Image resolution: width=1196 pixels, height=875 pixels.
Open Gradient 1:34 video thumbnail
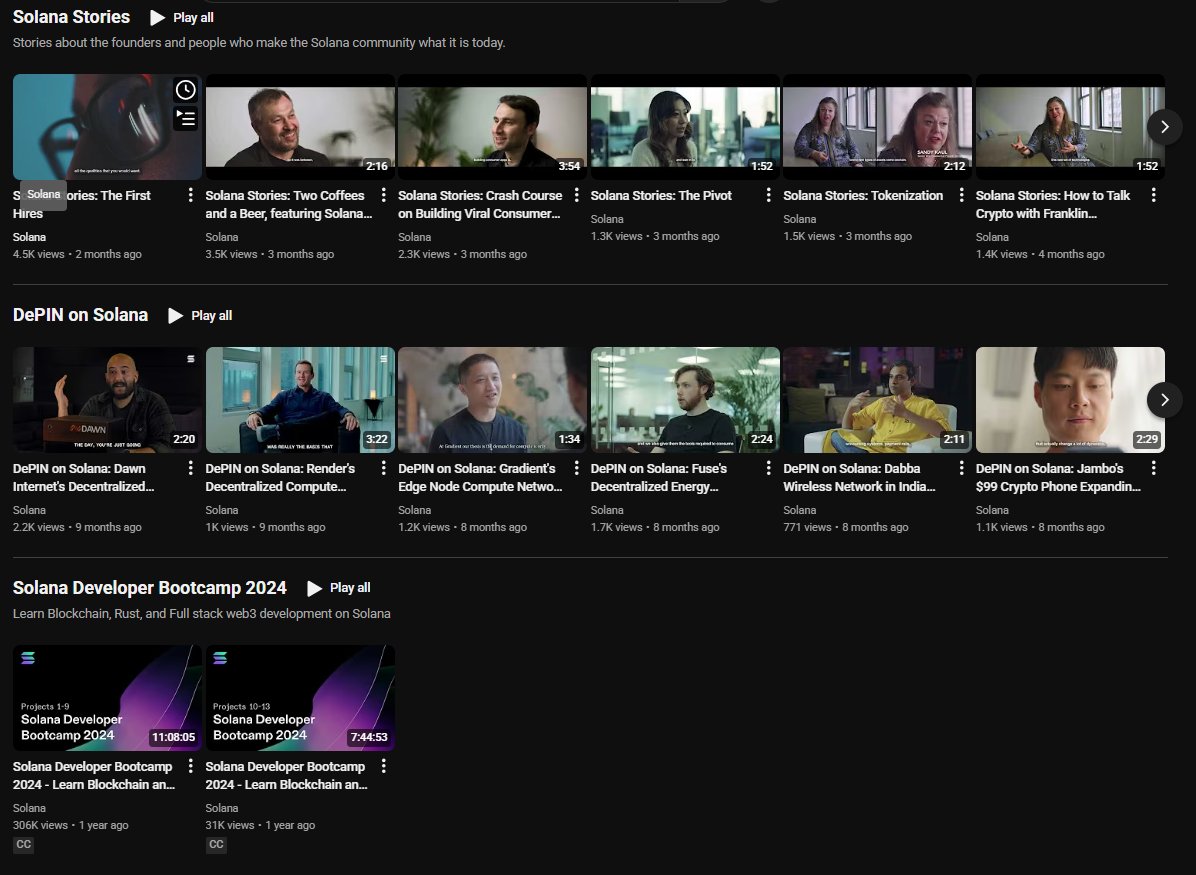(x=493, y=400)
